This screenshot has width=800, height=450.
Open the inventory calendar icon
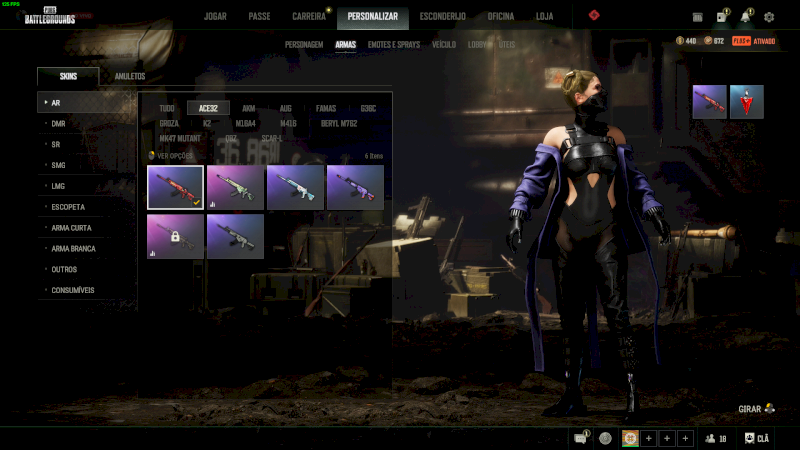point(697,17)
